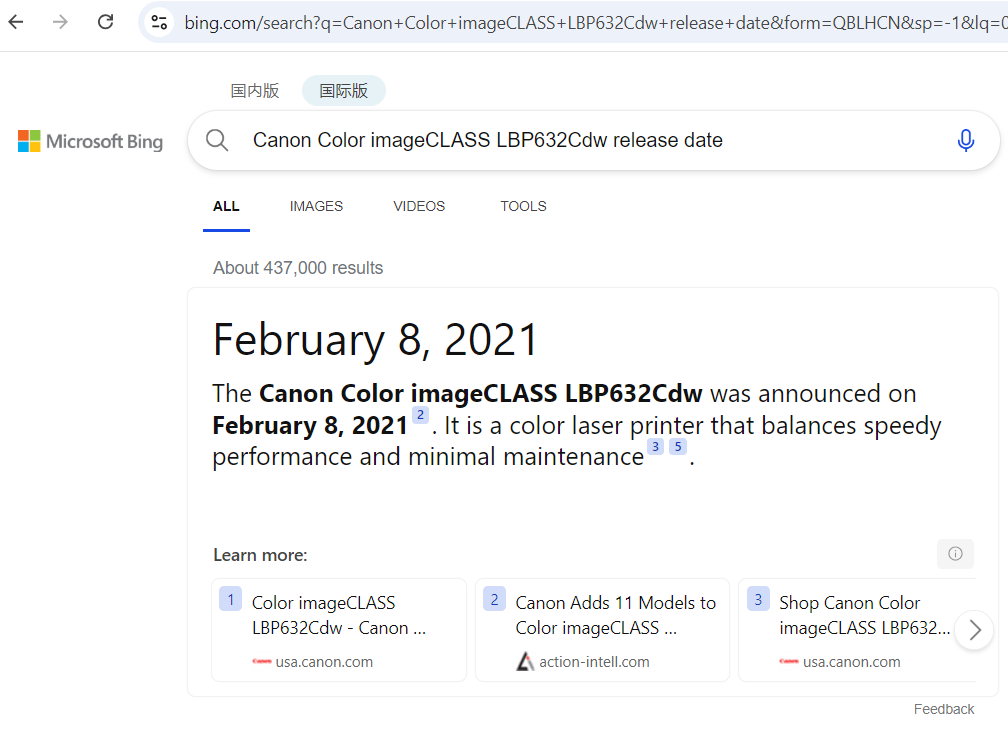The width and height of the screenshot is (1008, 729).
Task: Open site information icon in address bar
Action: coord(158,22)
